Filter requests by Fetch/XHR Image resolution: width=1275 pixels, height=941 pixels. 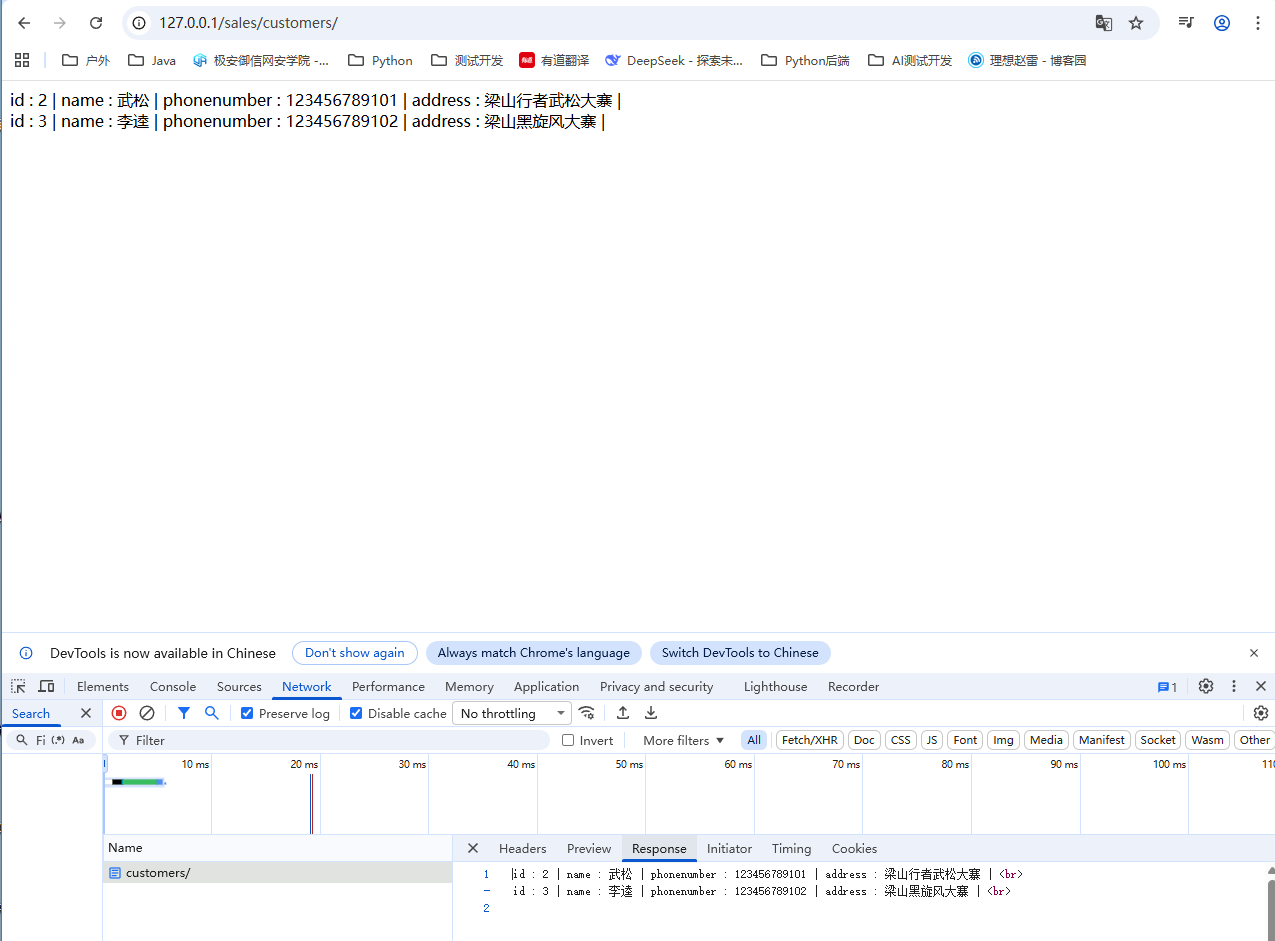(810, 740)
